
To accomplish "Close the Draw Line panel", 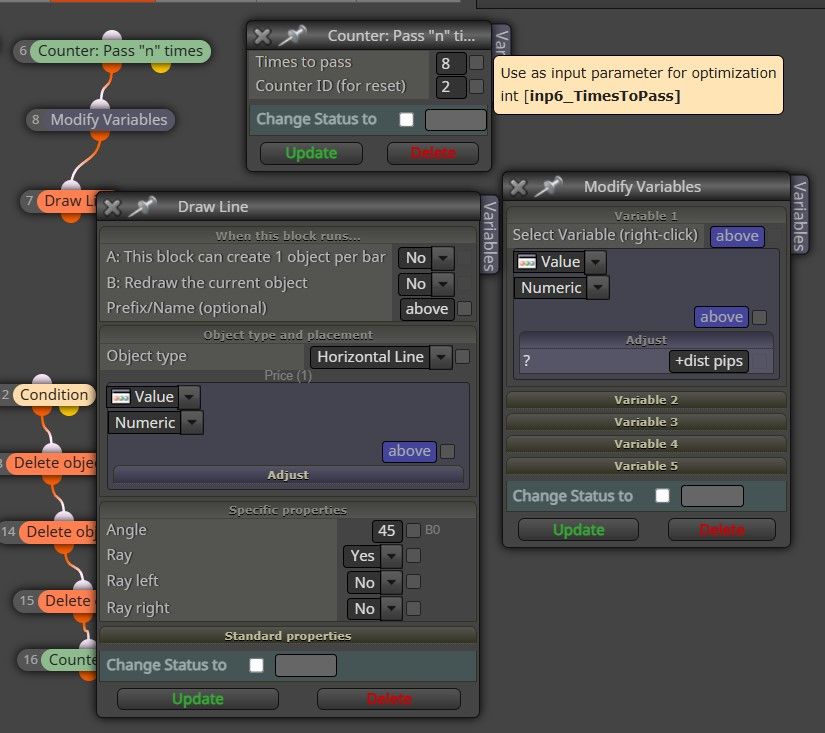I will click(112, 207).
